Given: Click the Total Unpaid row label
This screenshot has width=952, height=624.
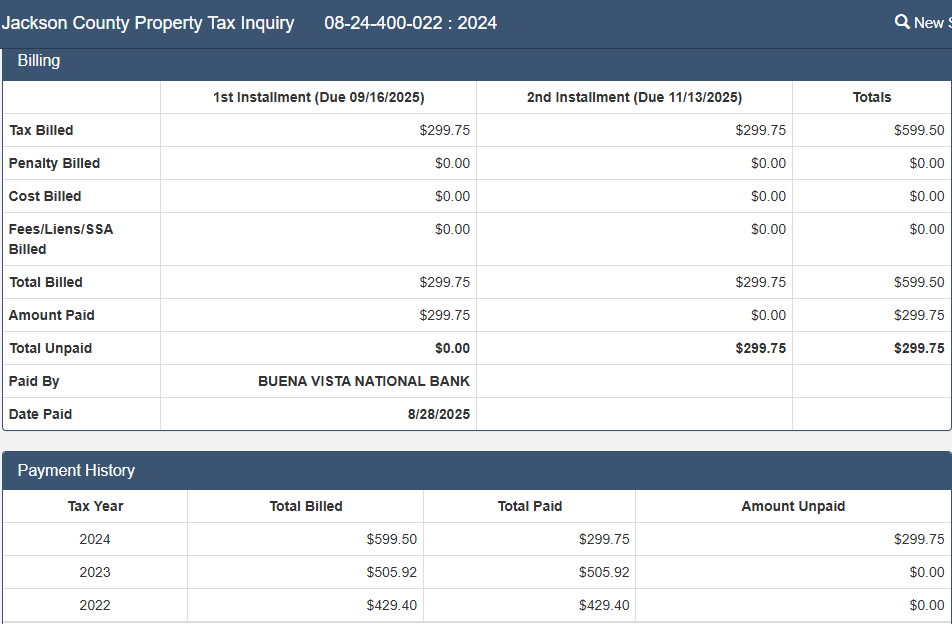Looking at the screenshot, I should 50,348.
